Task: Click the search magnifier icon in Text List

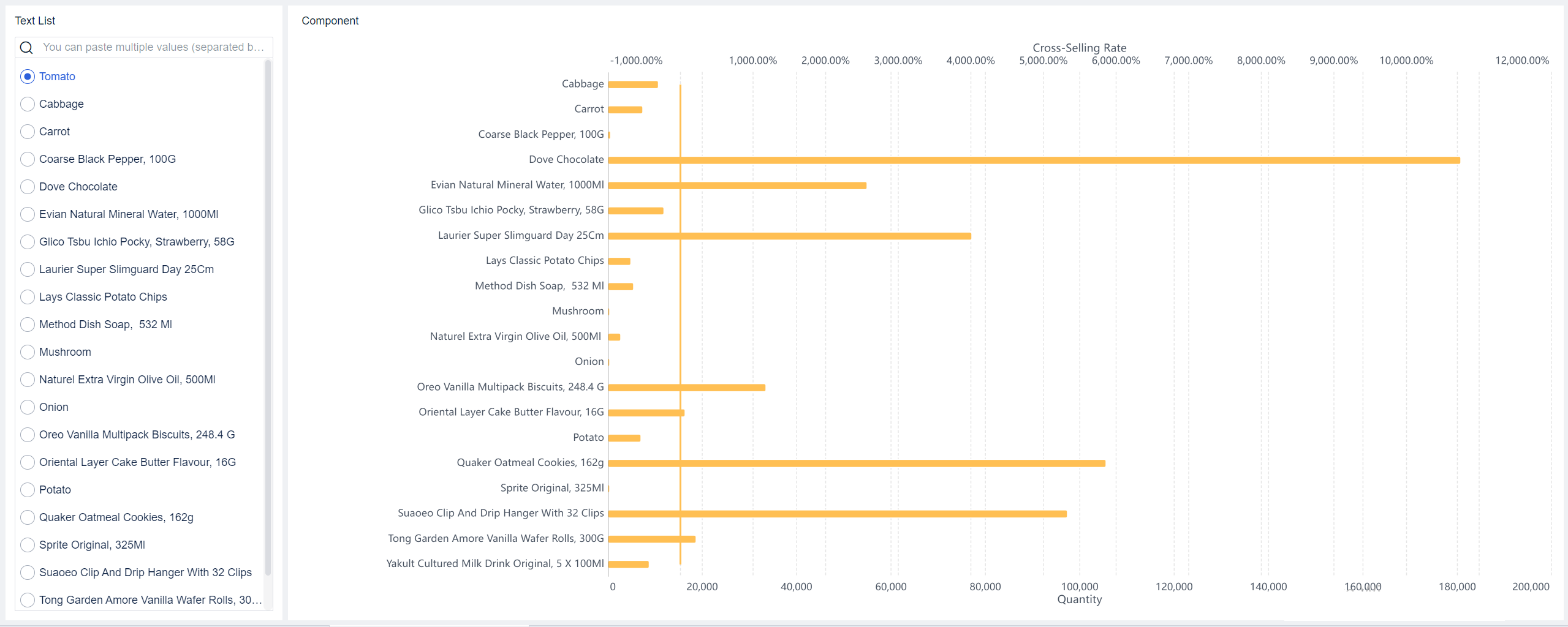Action: [26, 47]
